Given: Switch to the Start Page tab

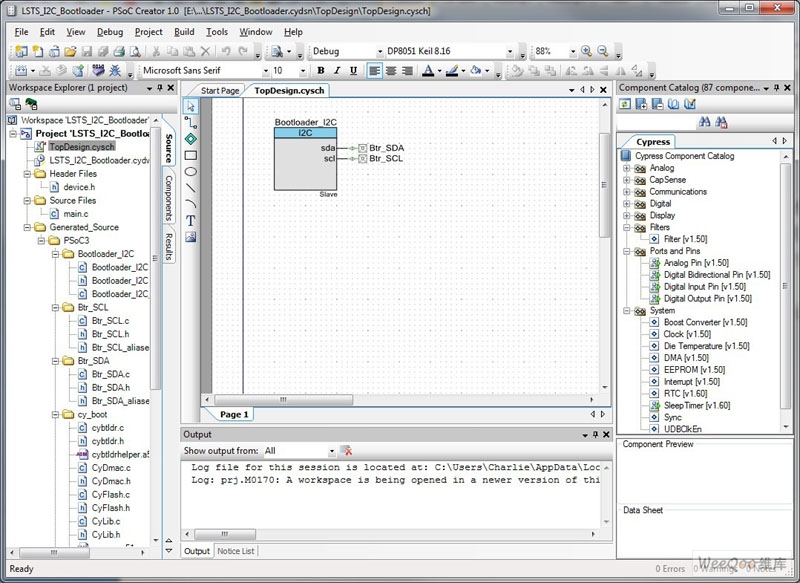Looking at the screenshot, I should click(220, 90).
